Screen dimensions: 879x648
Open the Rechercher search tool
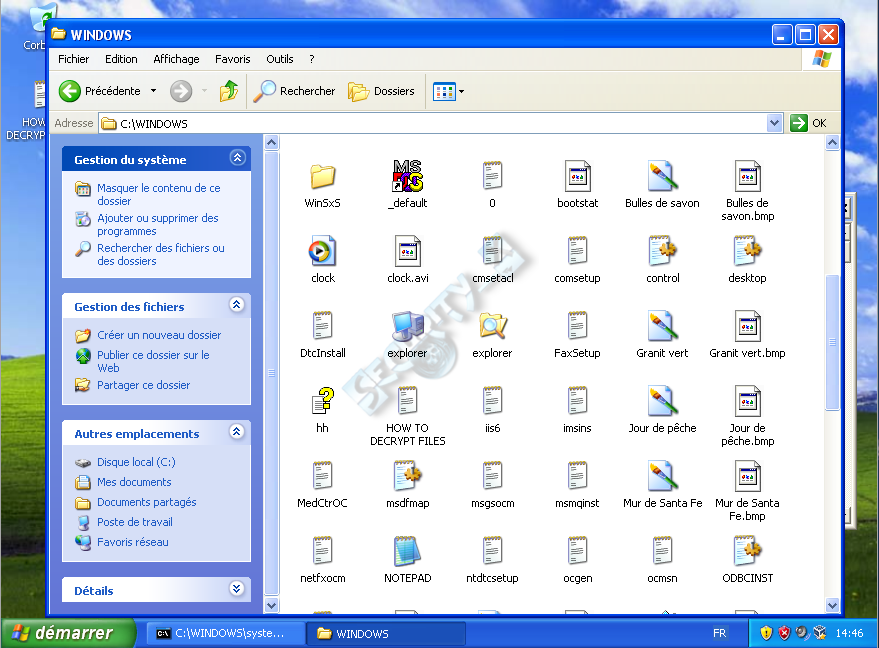(294, 91)
